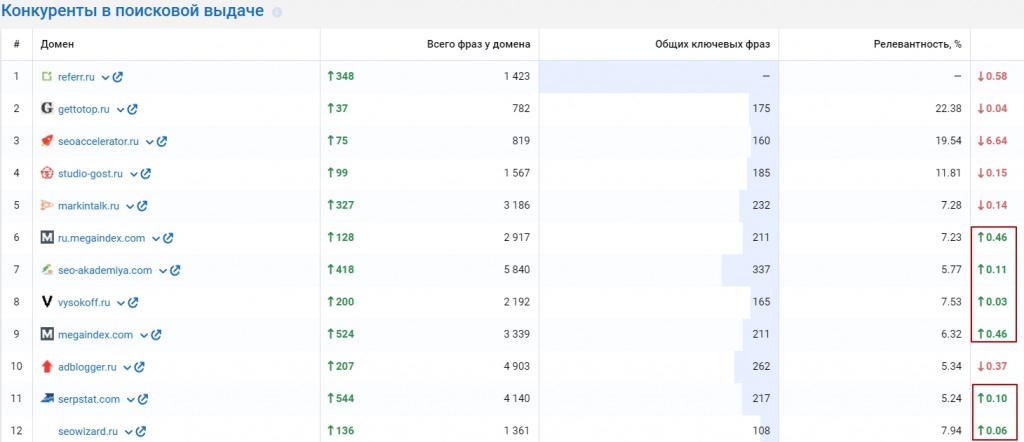Click external-link icon next to seo-akademiya.com

[x=174, y=270]
